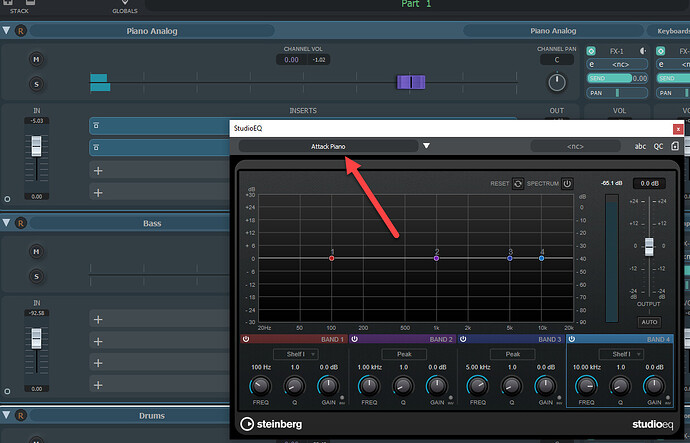Open FX-1 effect editor 'e' button
Image resolution: width=690 pixels, height=443 pixels.
pyautogui.click(x=591, y=65)
